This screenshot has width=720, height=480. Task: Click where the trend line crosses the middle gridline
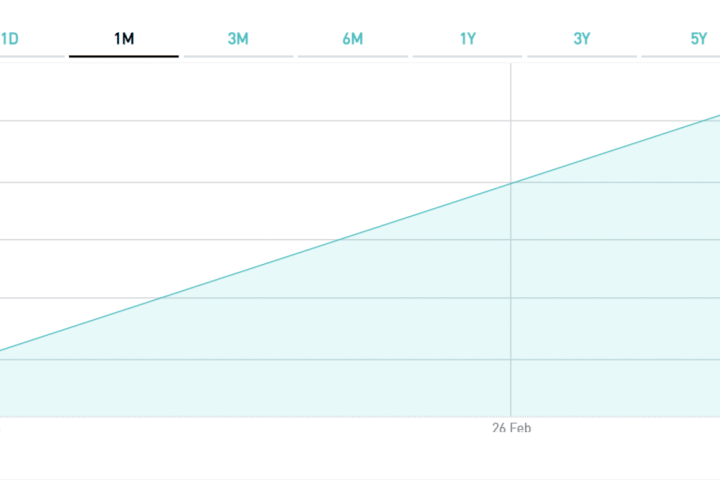click(341, 239)
